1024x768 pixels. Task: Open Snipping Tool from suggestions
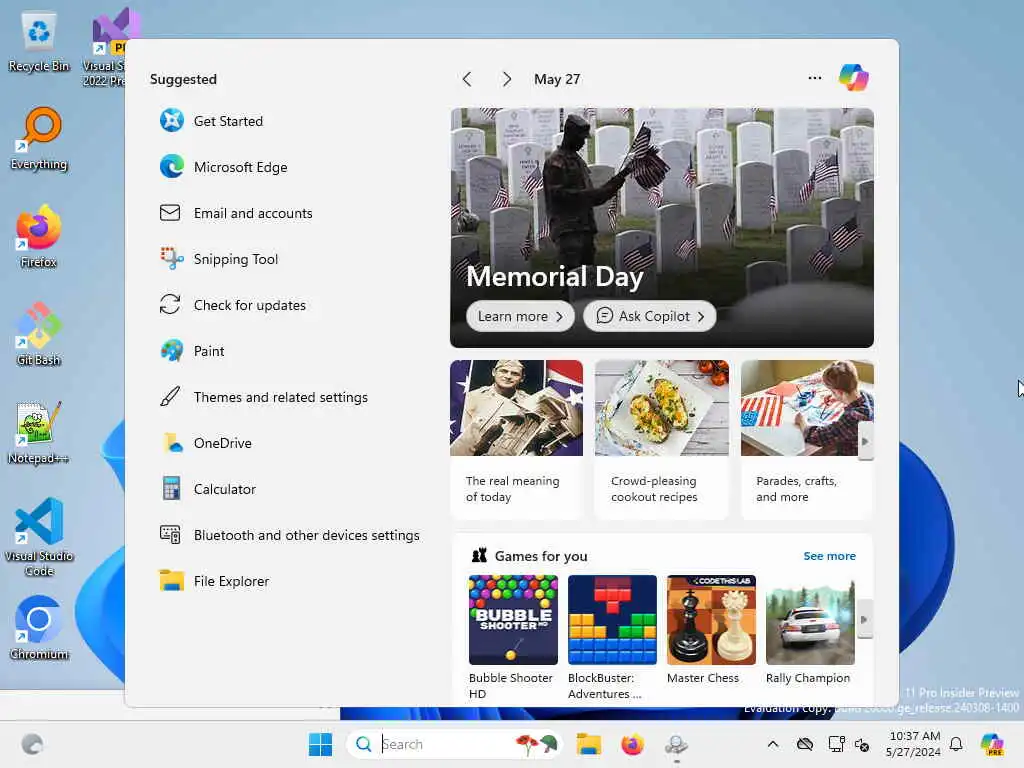pyautogui.click(x=219, y=259)
